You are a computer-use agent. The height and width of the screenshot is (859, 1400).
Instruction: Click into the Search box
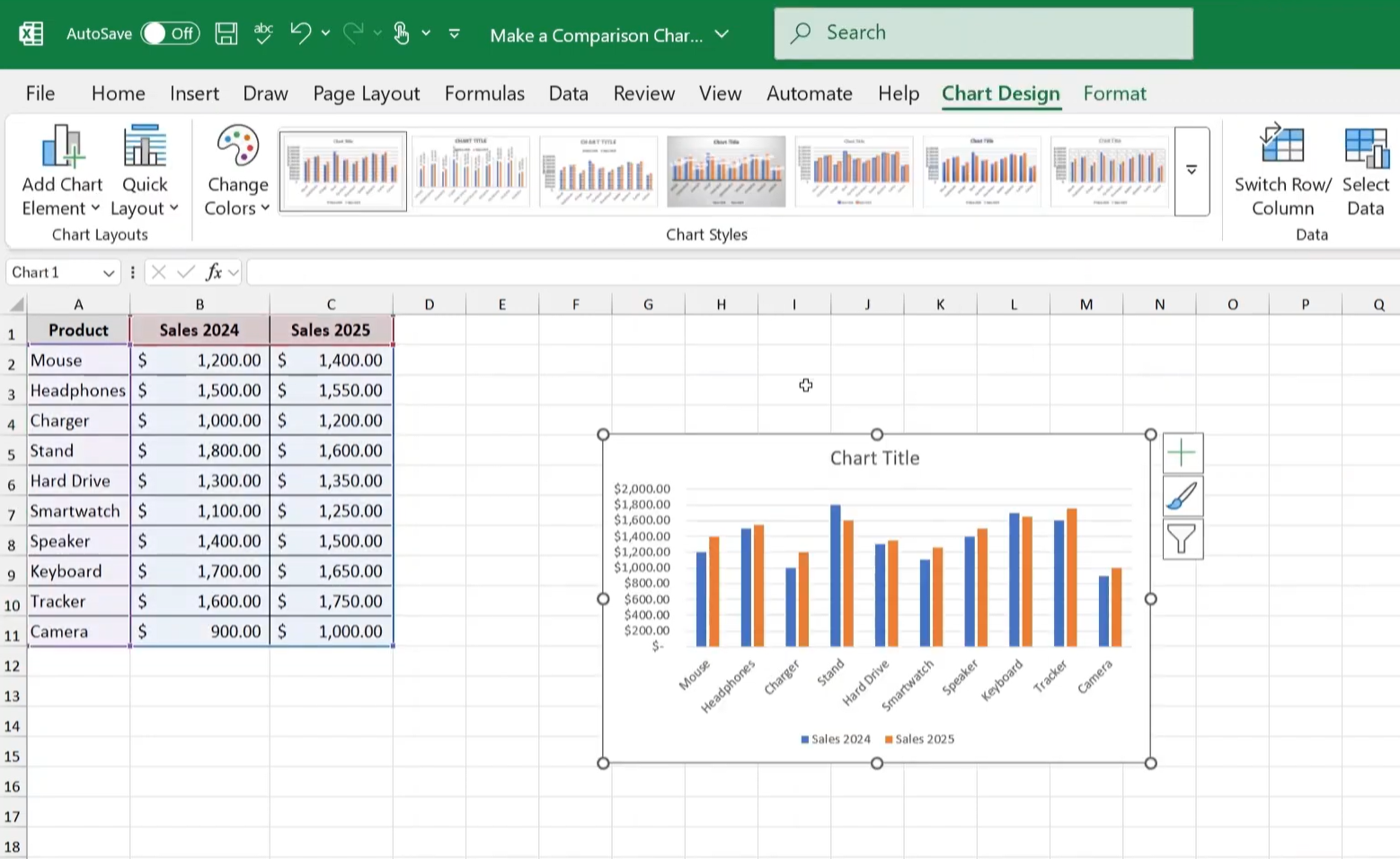(983, 33)
